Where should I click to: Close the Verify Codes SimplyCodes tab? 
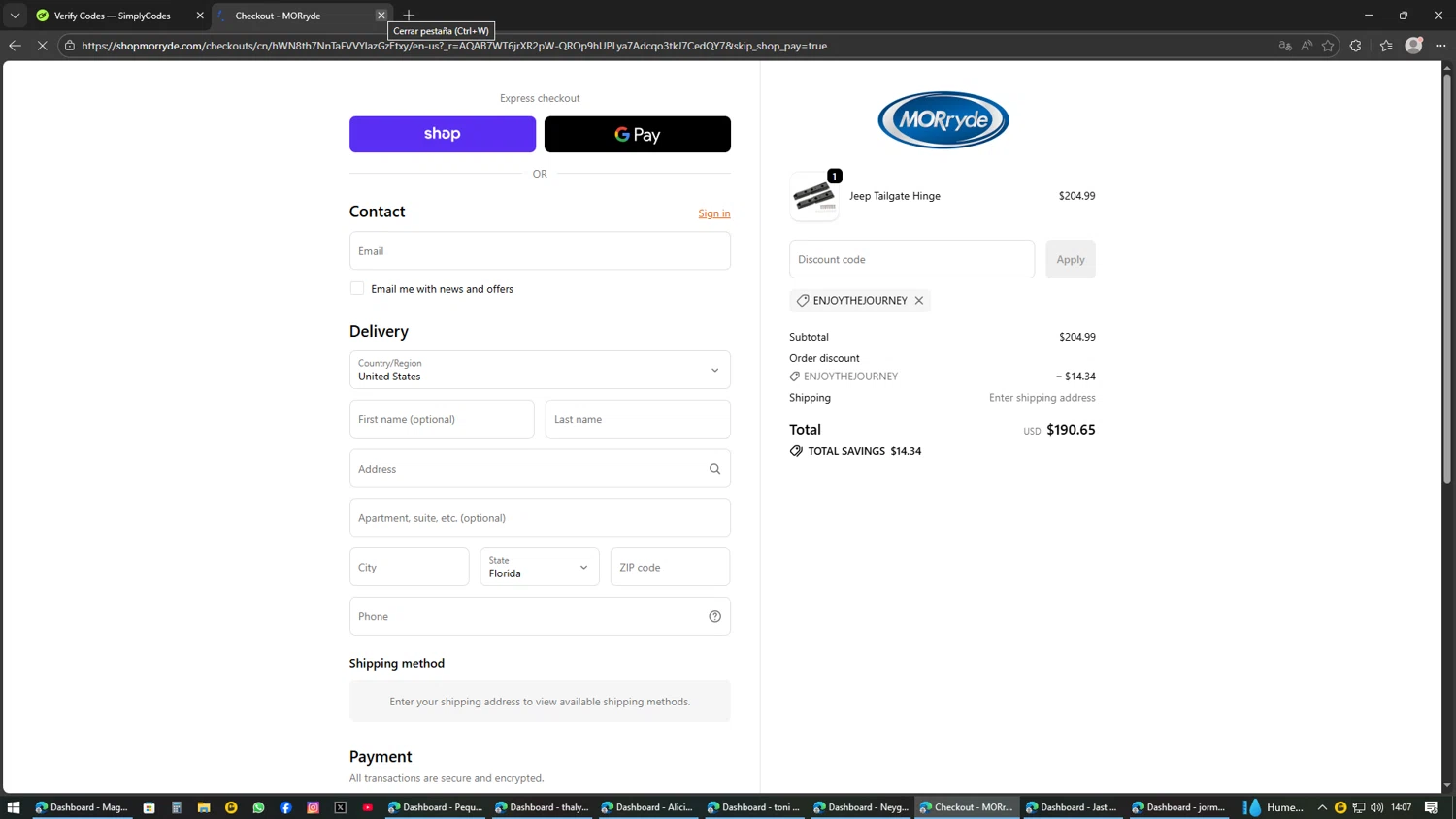200,16
